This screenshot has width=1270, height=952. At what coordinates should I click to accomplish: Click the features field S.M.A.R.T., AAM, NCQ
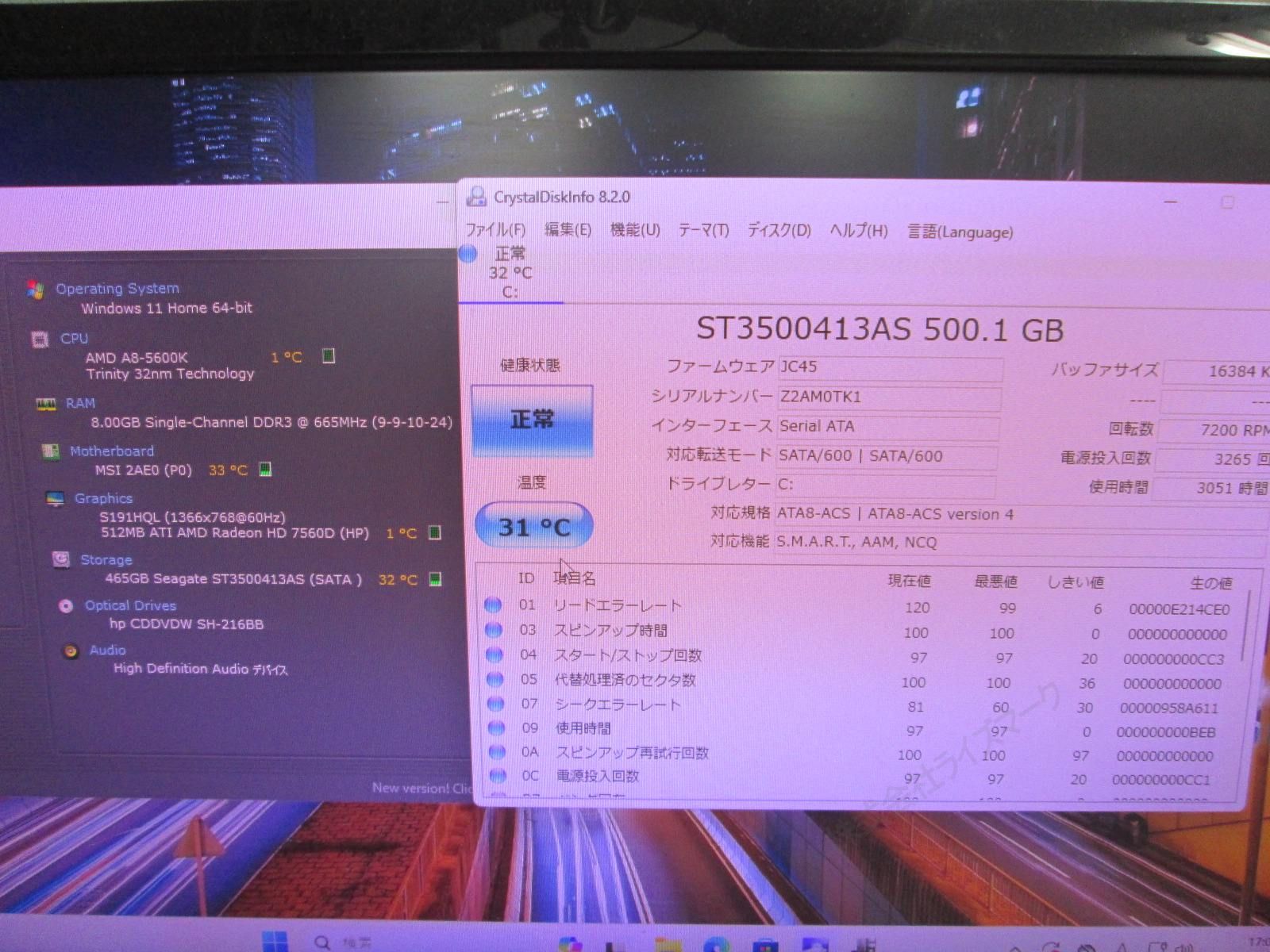[1021, 543]
